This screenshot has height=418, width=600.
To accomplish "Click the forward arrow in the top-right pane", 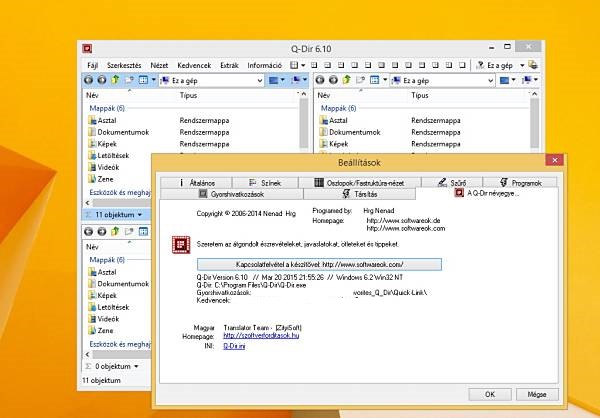I will (333, 80).
